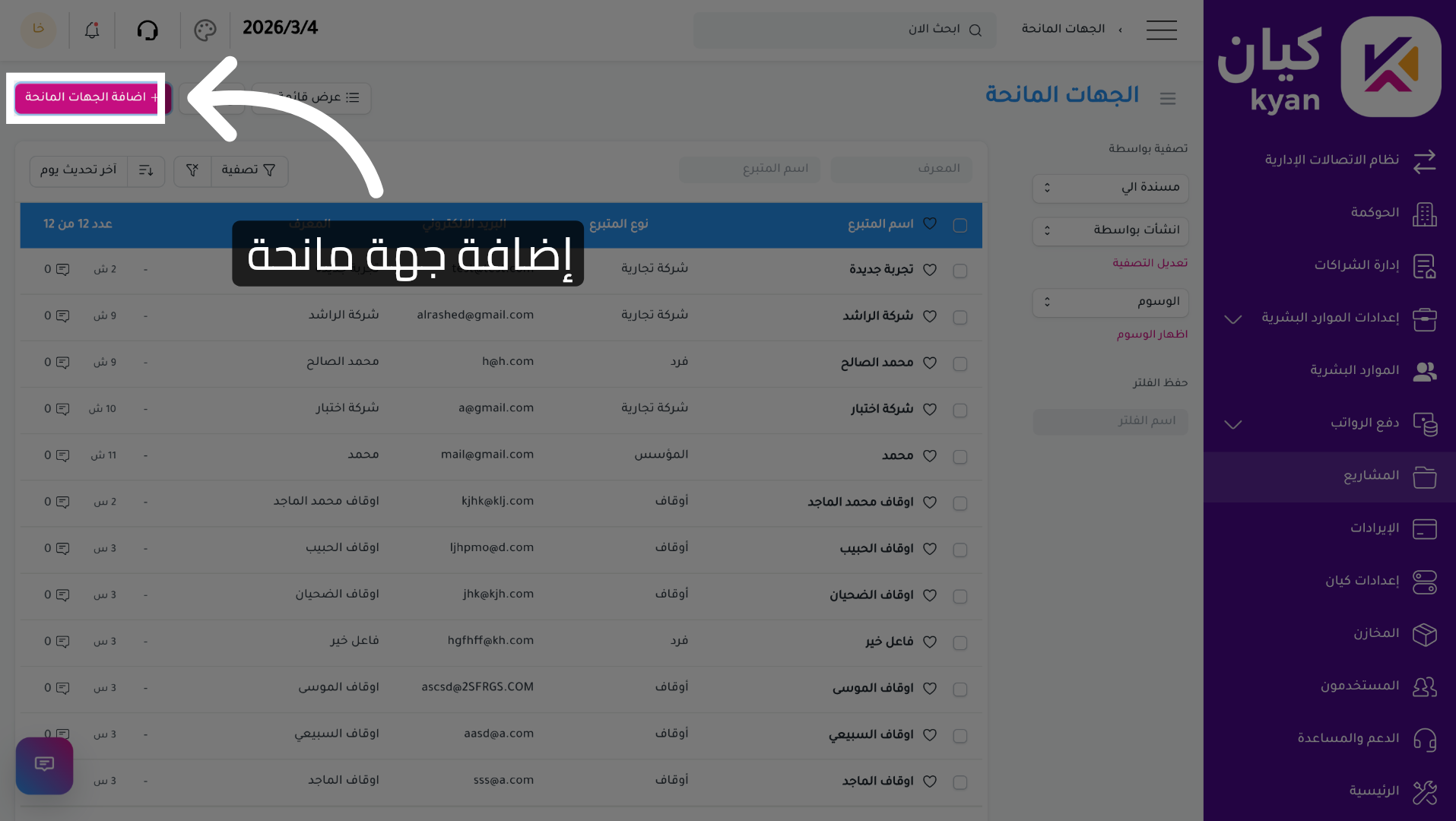Click the اضافة الجهات المانحة button

[86, 98]
